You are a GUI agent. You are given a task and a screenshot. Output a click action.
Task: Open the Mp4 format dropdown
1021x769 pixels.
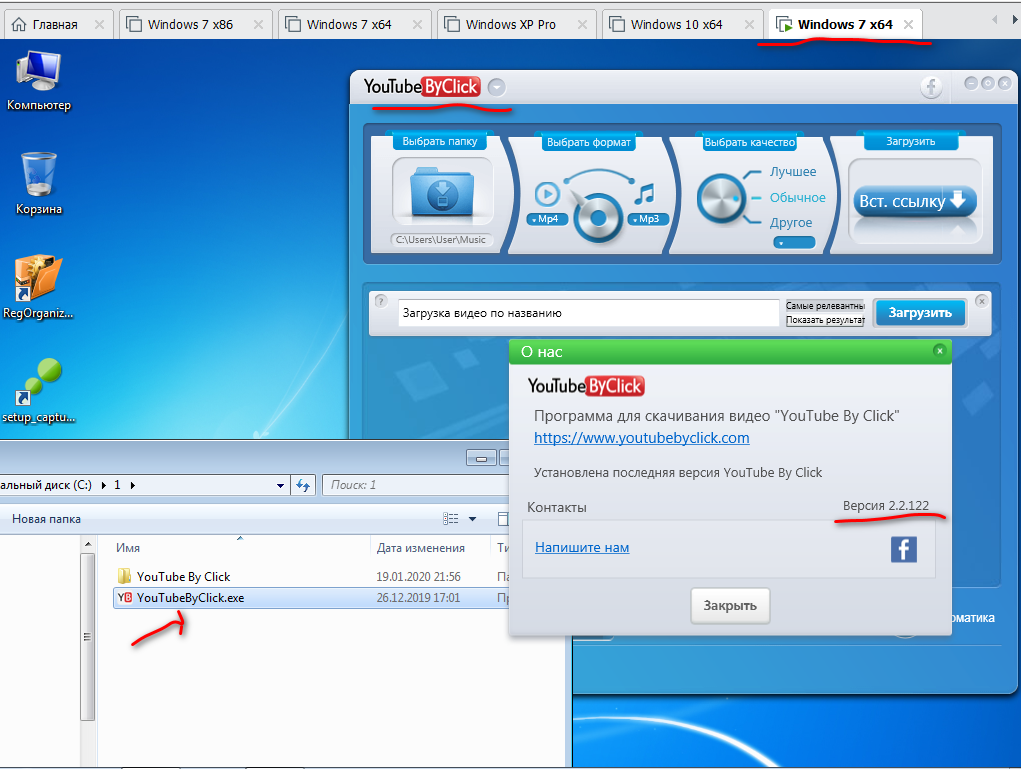click(547, 219)
